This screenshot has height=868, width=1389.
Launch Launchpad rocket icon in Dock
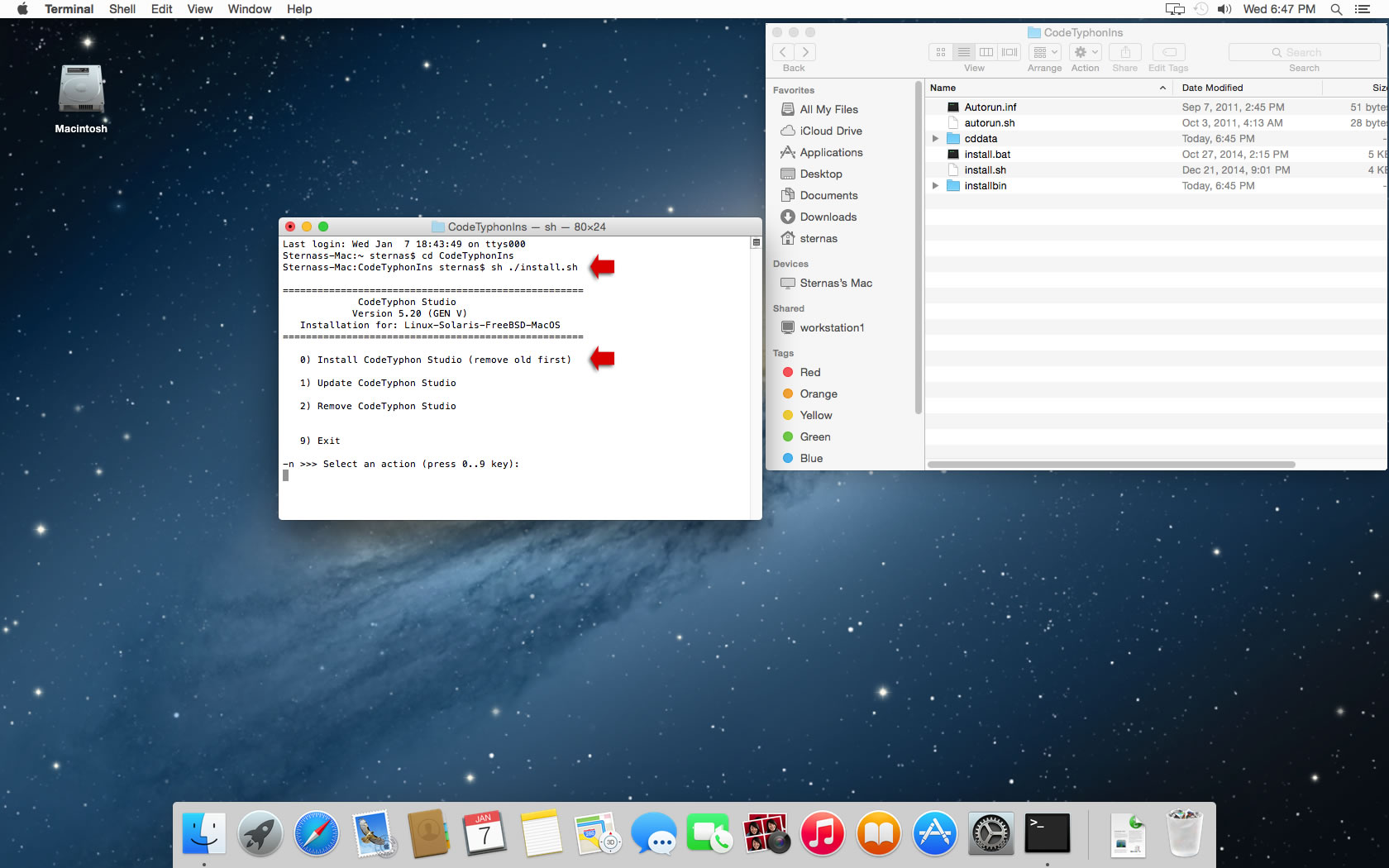click(x=260, y=833)
